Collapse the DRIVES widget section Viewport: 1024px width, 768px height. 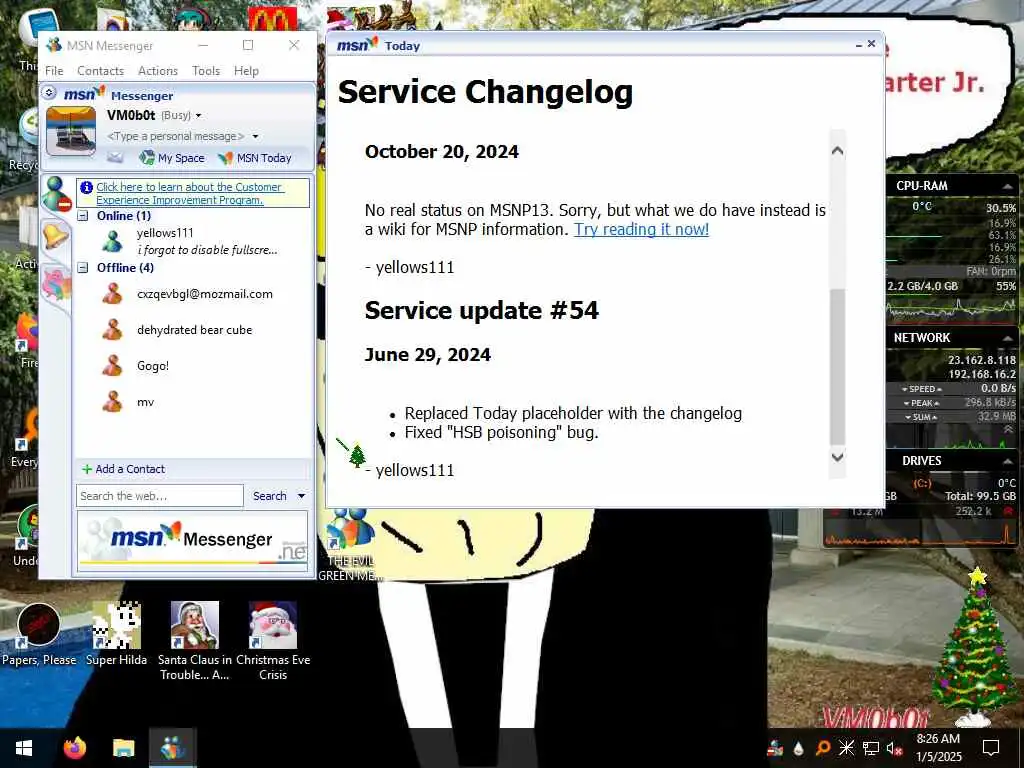click(1008, 460)
